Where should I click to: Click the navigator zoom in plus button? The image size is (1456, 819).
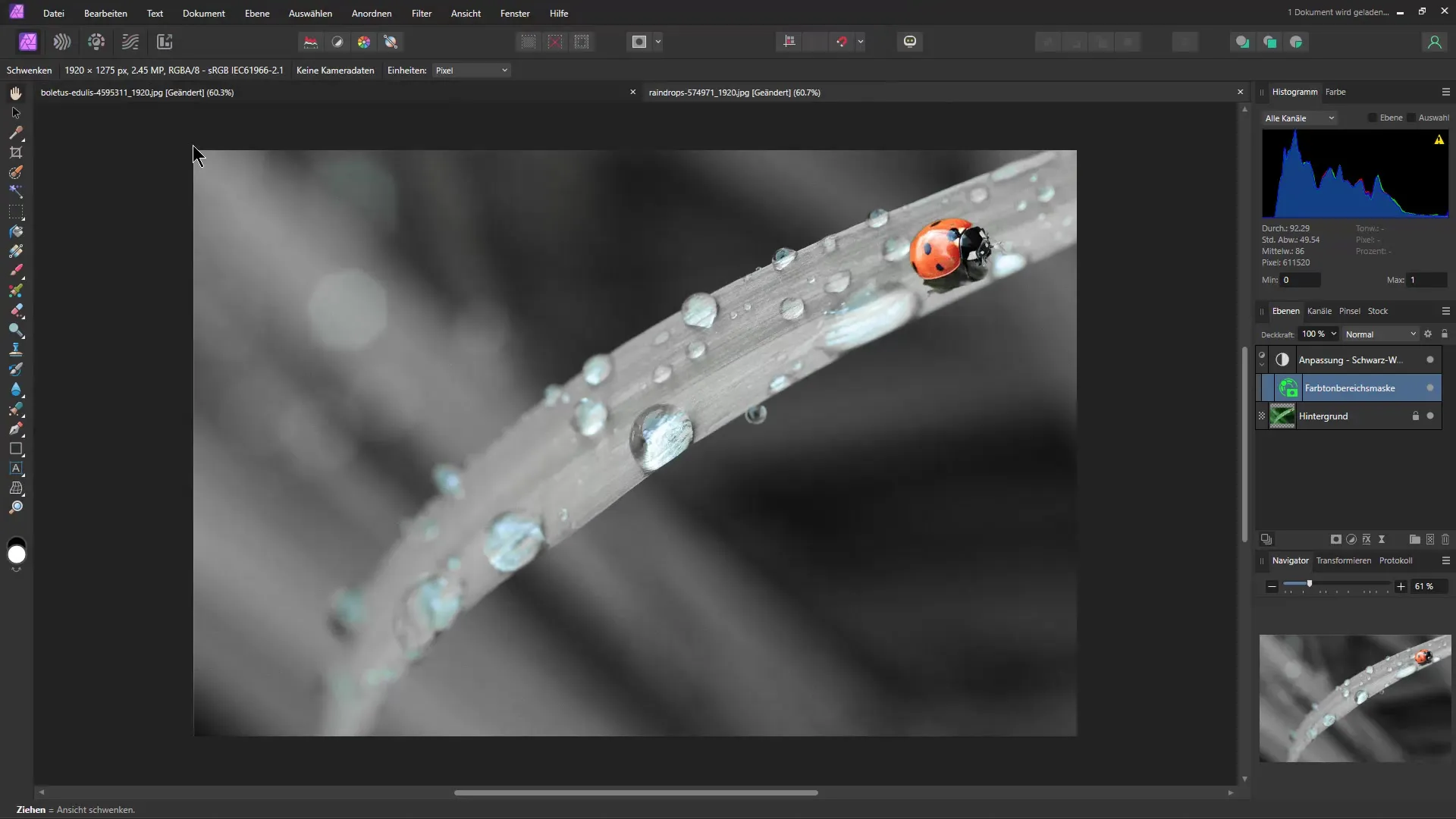click(x=1401, y=586)
